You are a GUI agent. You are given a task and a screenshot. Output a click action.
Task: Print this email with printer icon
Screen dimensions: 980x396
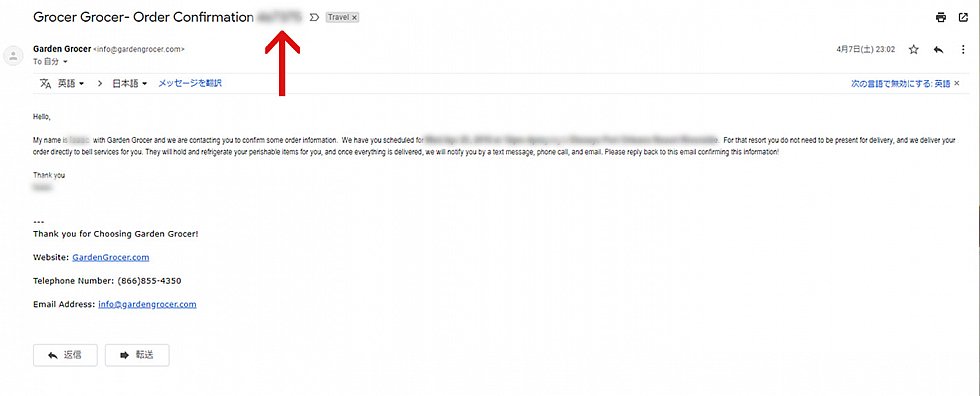click(941, 17)
